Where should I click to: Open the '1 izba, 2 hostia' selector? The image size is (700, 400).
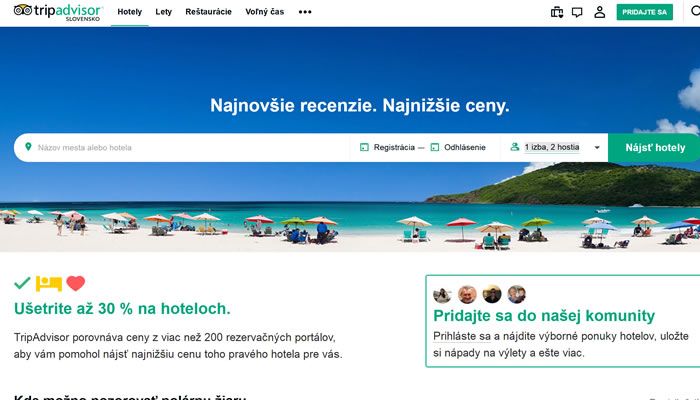(552, 147)
